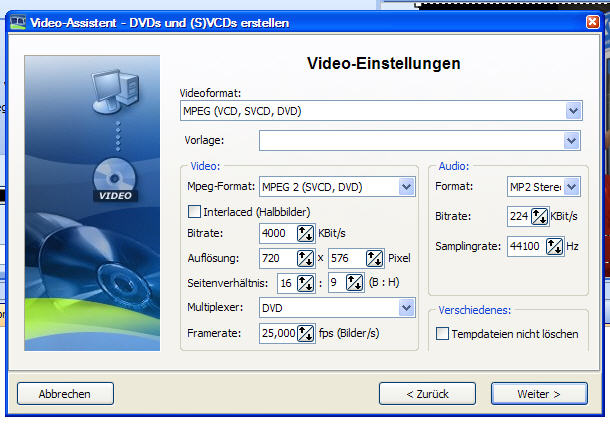Click the film icon in the title bar
Image resolution: width=610 pixels, height=431 pixels.
click(x=17, y=22)
